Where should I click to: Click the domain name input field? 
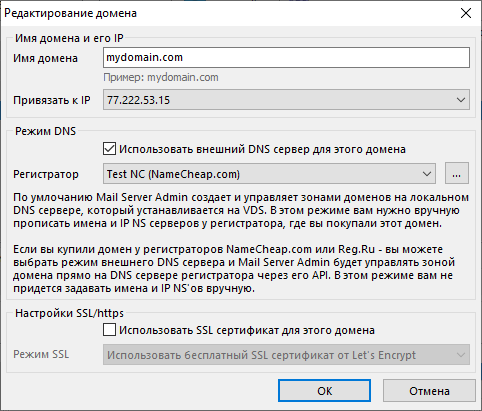[x=286, y=57]
